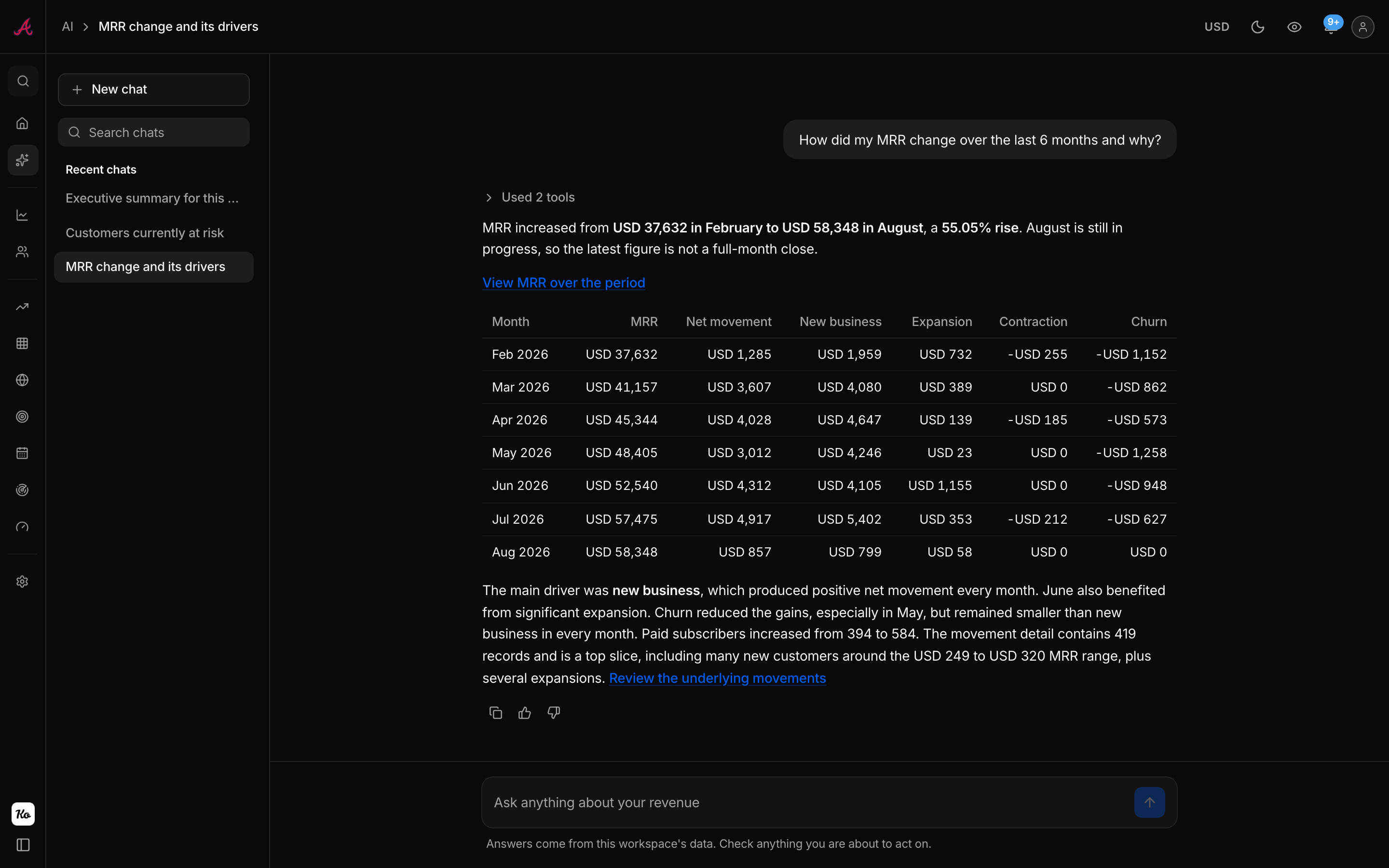This screenshot has height=868, width=1389.
Task: Open the user profile avatar
Action: [1362, 27]
